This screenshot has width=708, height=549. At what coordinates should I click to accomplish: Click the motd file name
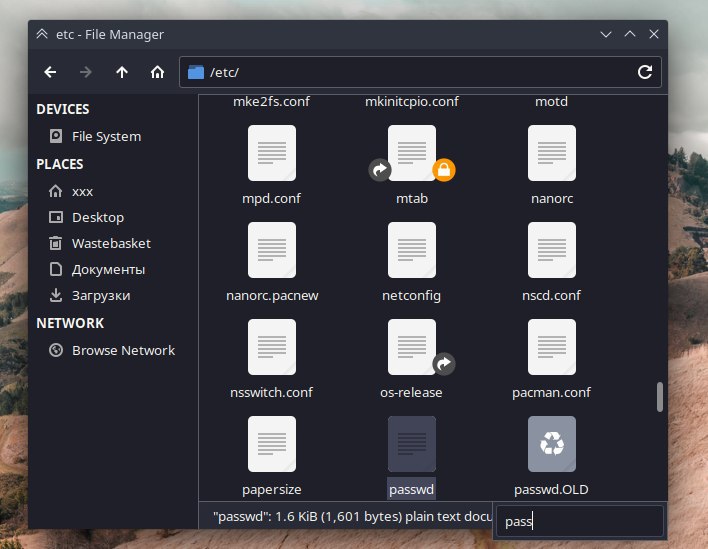point(551,102)
